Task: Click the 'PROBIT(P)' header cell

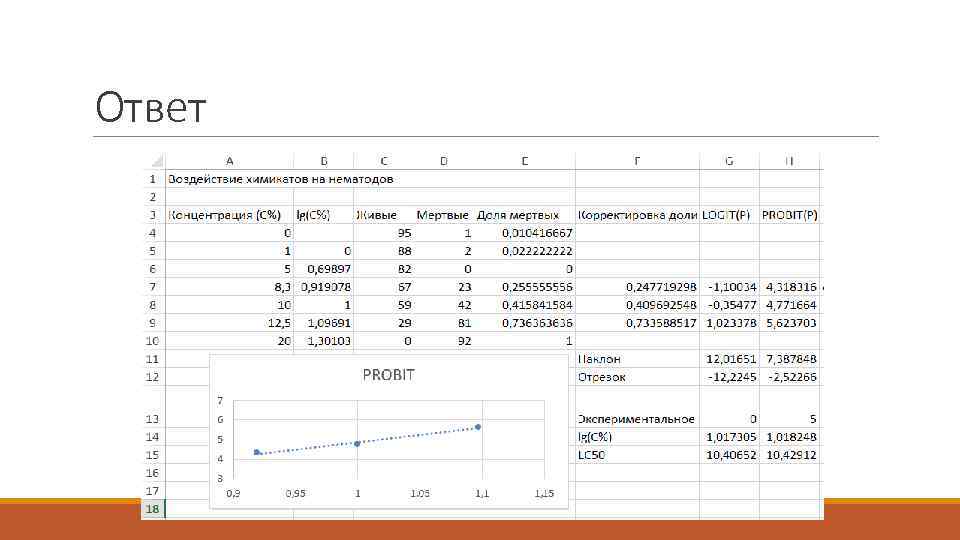Action: (789, 215)
